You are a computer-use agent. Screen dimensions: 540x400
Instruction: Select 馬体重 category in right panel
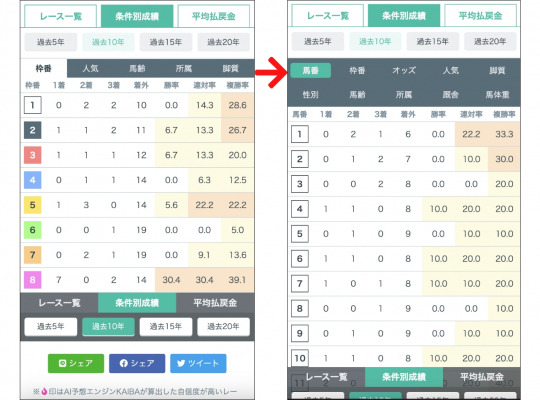click(x=497, y=95)
